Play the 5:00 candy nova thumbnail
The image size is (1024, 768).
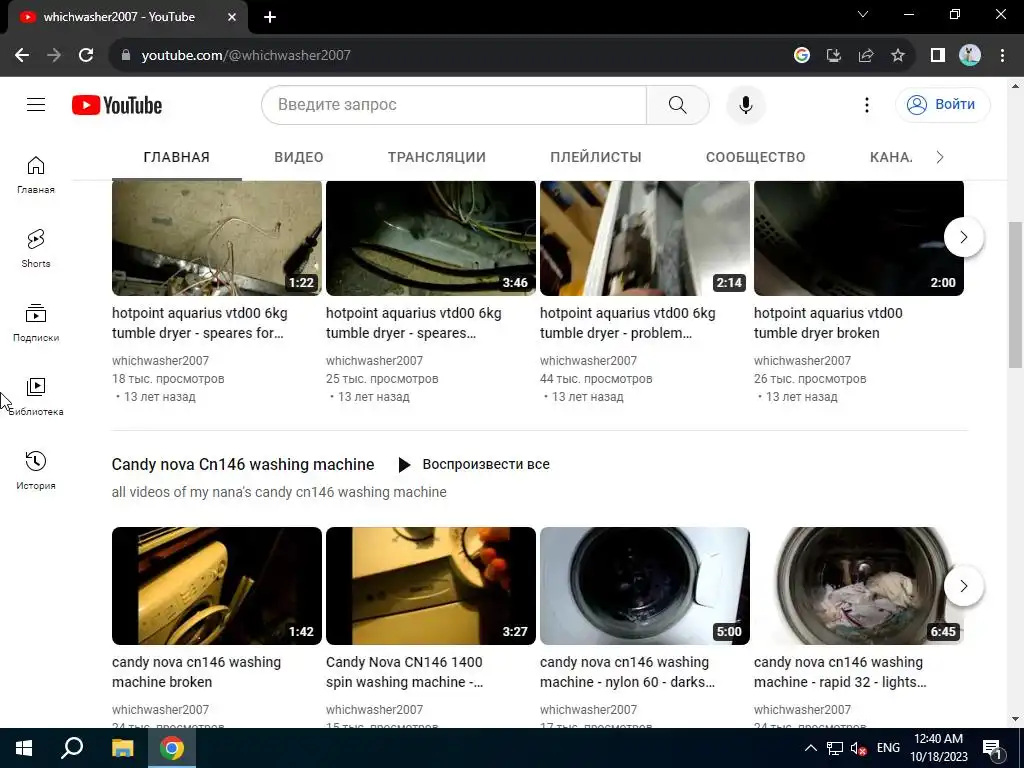(x=645, y=586)
